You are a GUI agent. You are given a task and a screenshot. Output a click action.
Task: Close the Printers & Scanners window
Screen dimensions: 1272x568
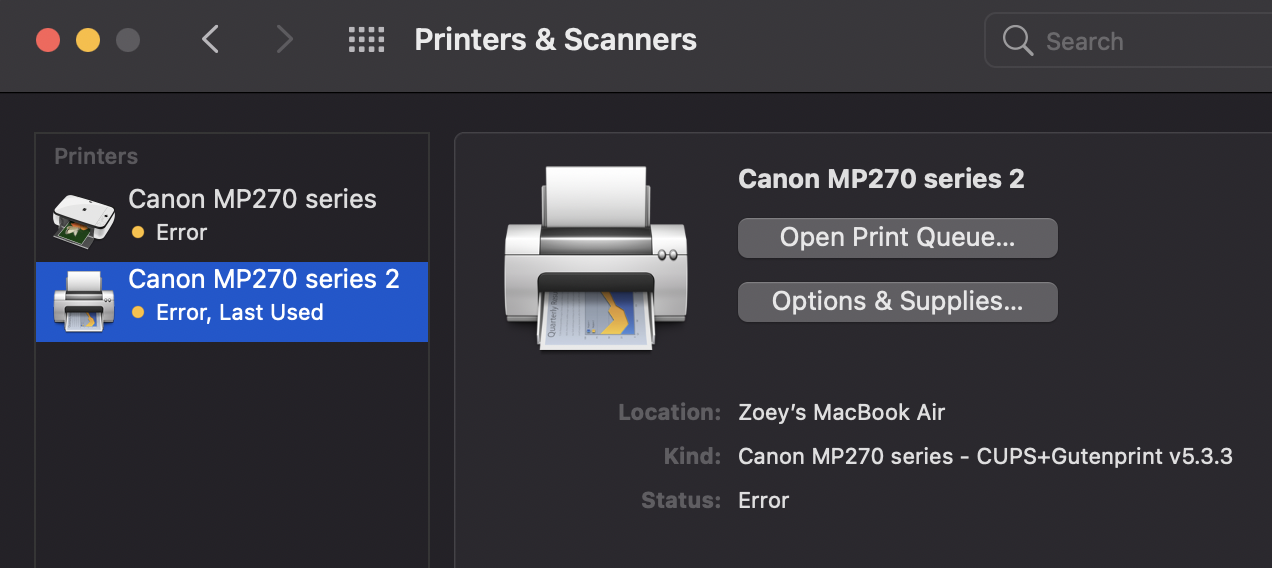pyautogui.click(x=48, y=40)
